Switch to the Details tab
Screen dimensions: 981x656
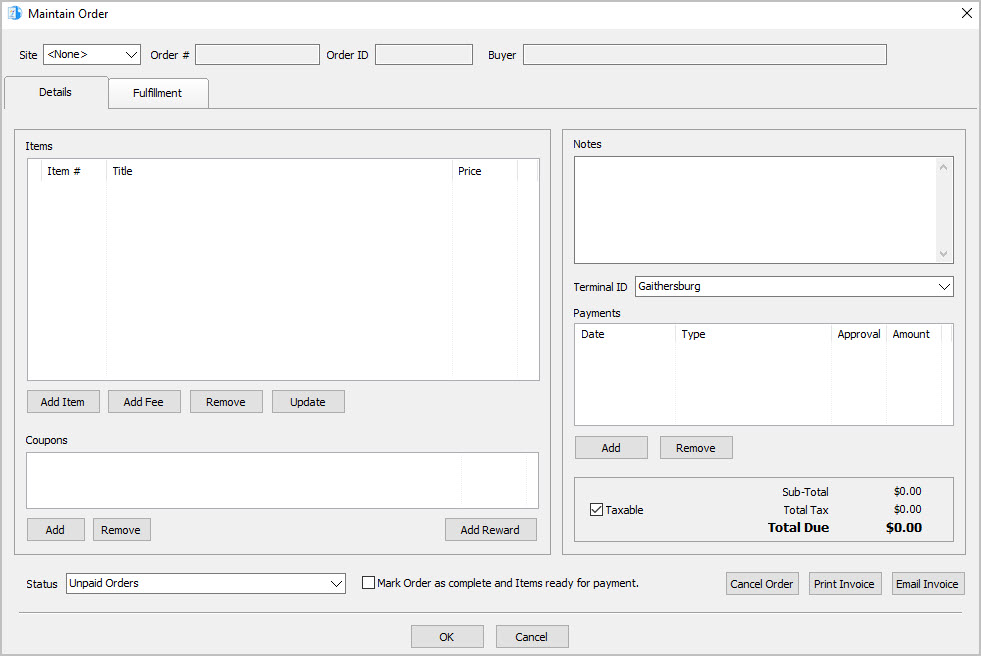pyautogui.click(x=56, y=93)
